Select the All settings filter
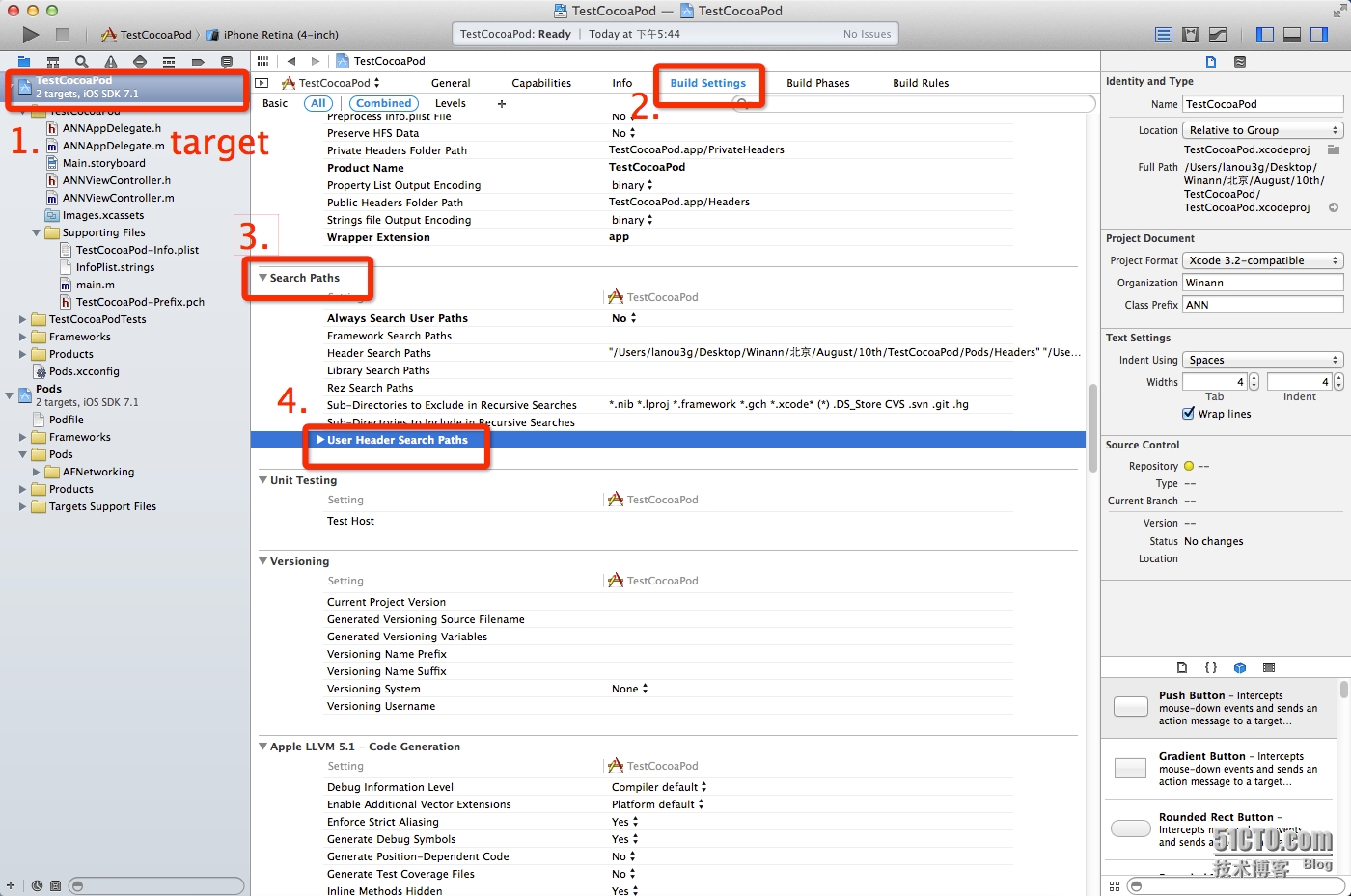This screenshot has width=1351, height=896. (318, 103)
